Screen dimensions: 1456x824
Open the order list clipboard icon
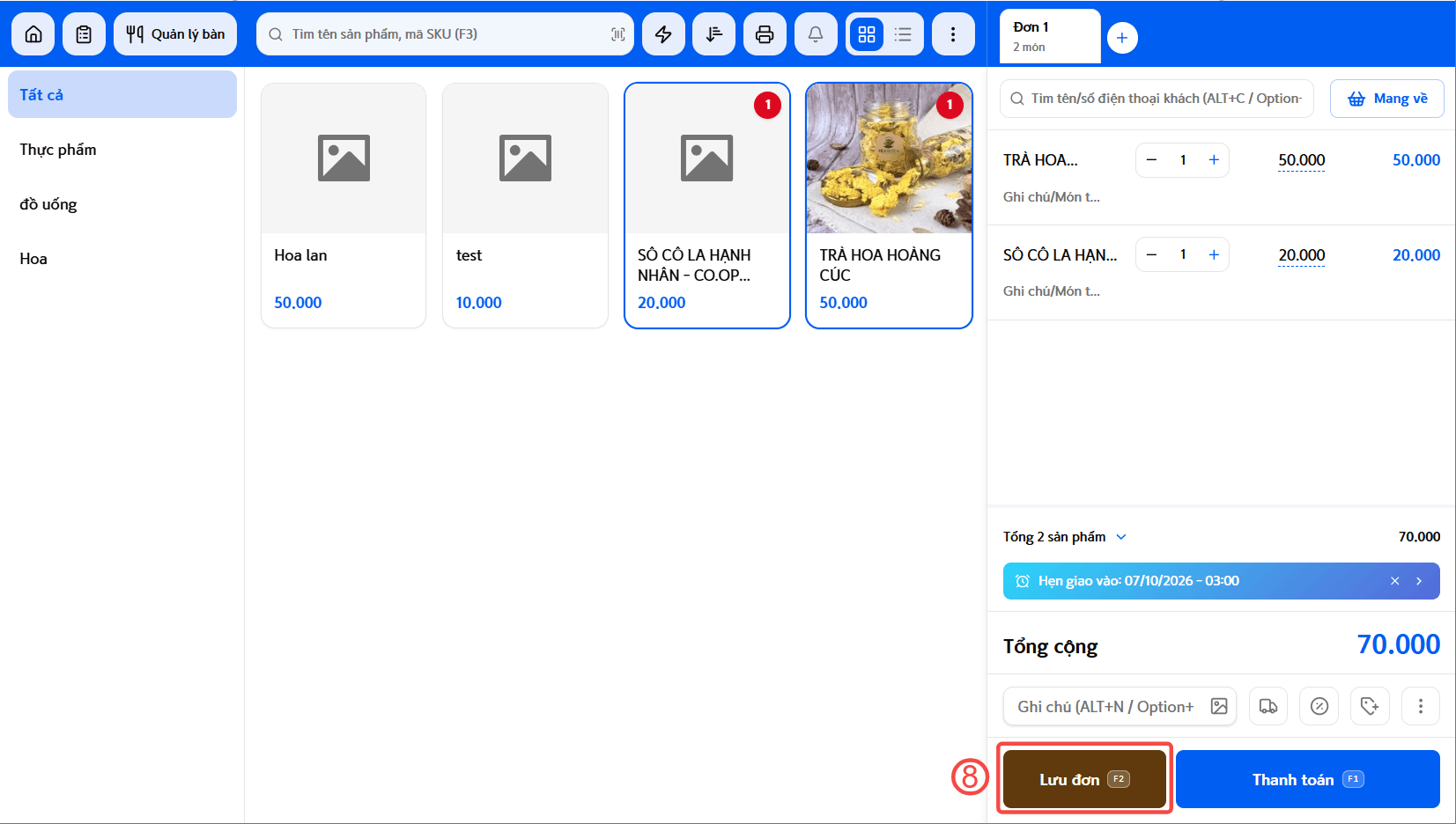click(84, 34)
